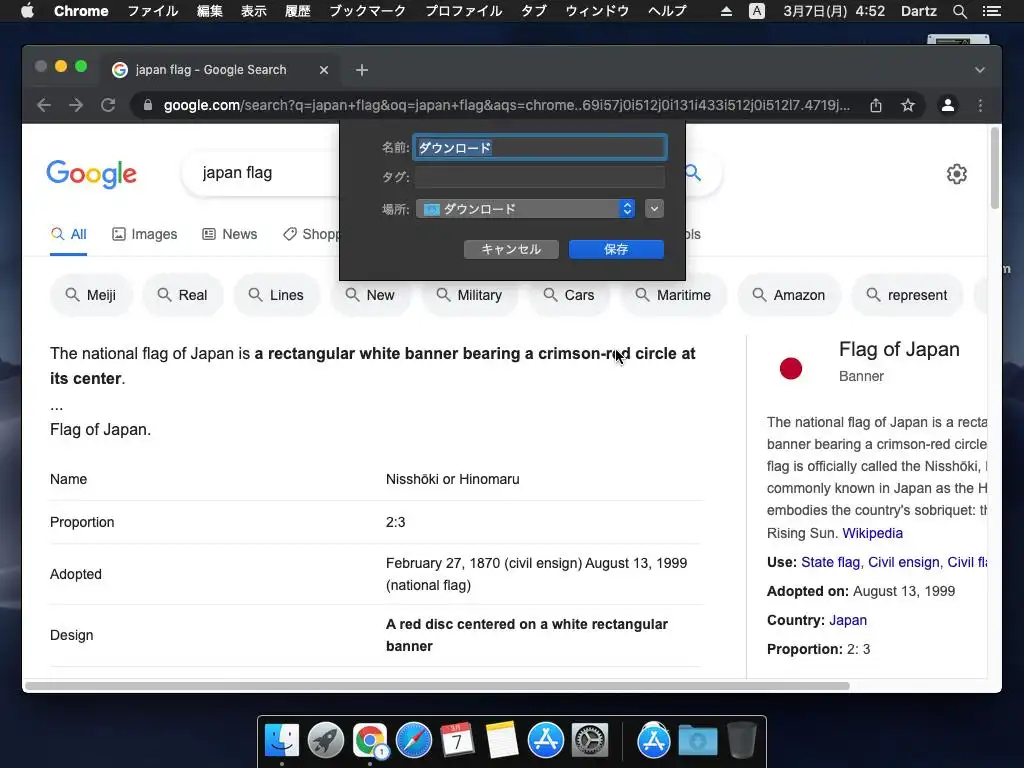
Task: Click the Meiji suggestion chip
Action: pyautogui.click(x=91, y=295)
